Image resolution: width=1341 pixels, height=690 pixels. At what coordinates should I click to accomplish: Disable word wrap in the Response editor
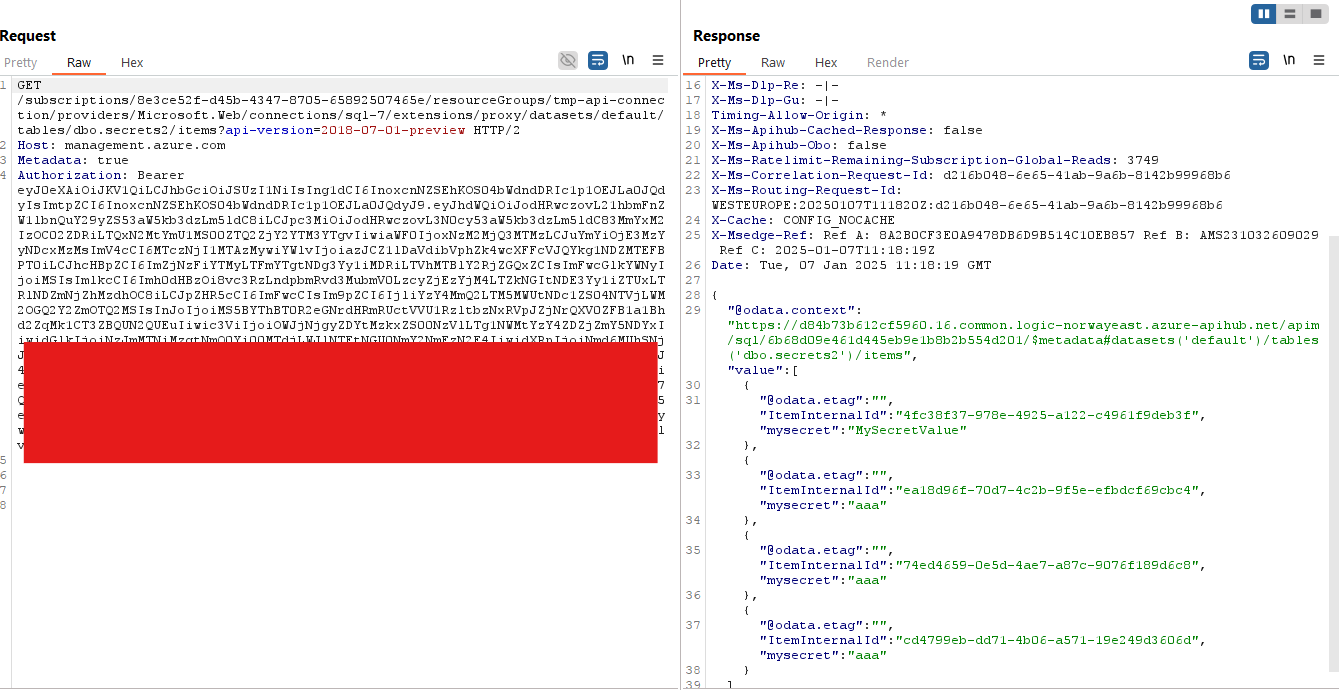pyautogui.click(x=1259, y=60)
